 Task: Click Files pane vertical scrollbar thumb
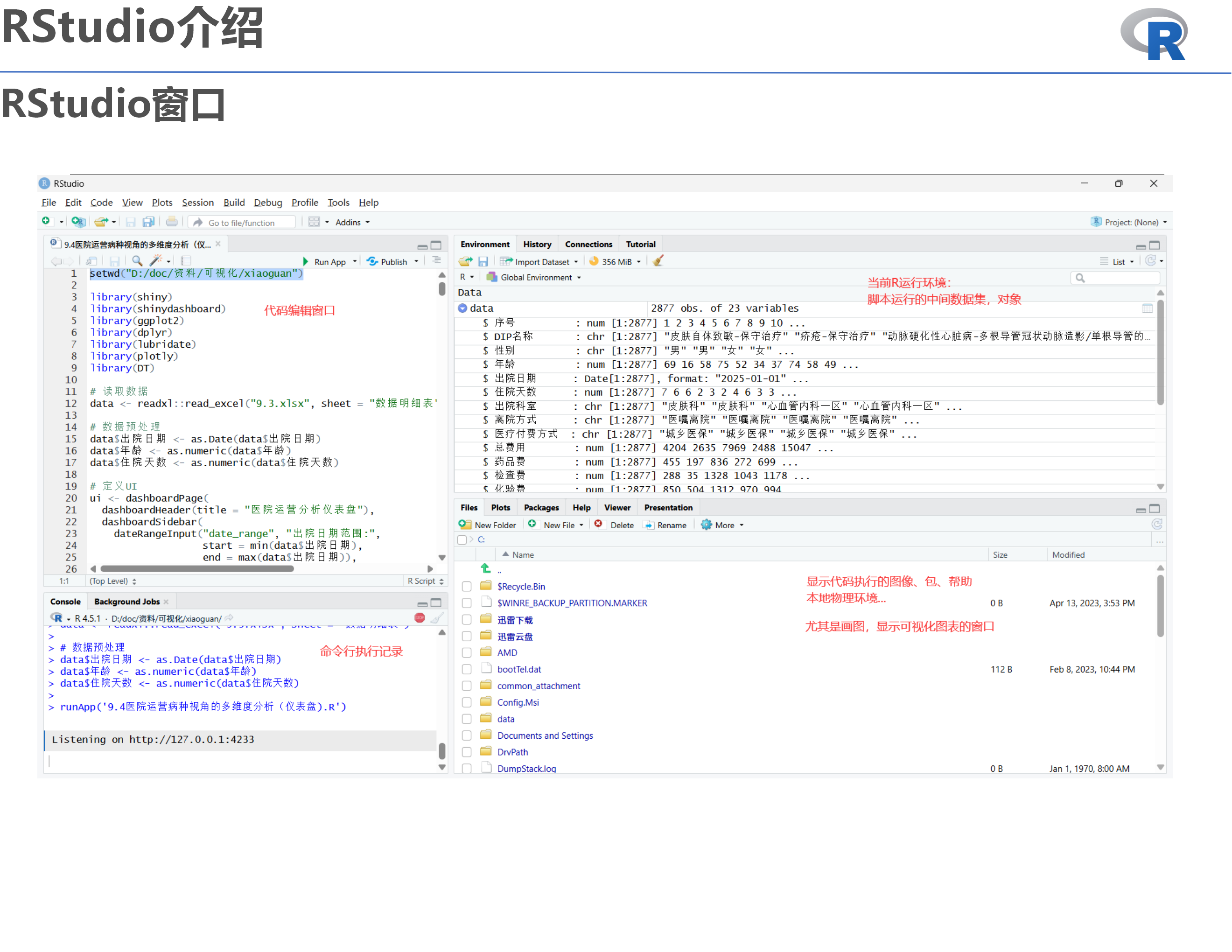(x=1160, y=605)
